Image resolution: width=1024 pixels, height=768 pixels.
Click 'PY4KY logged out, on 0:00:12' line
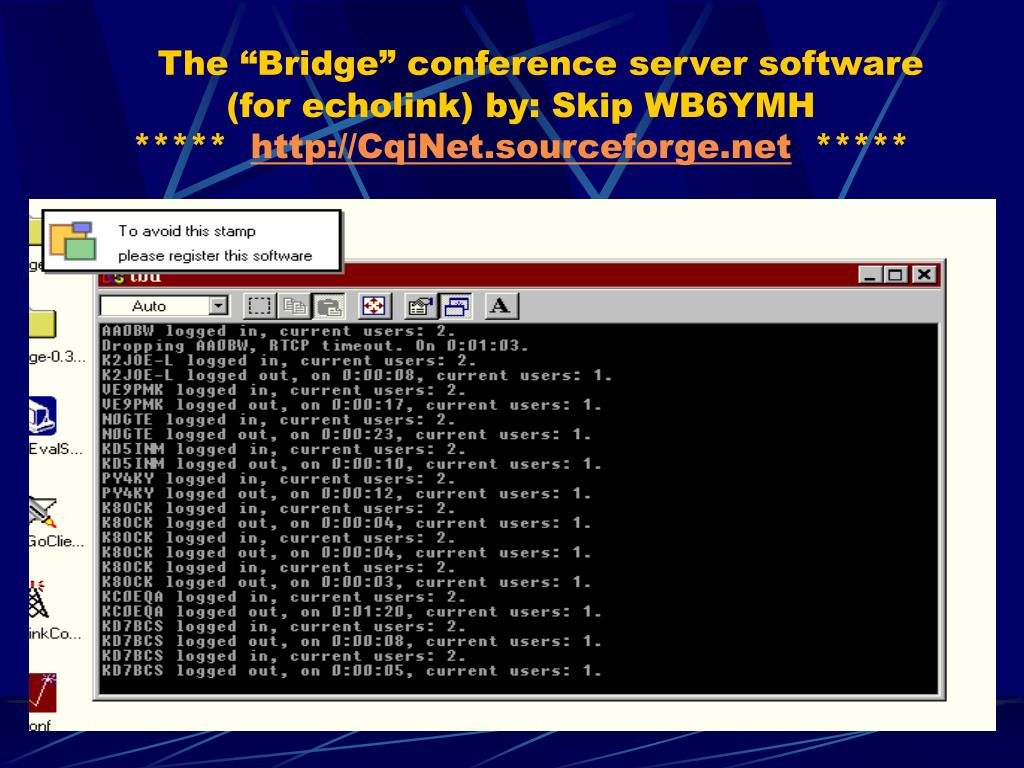(346, 494)
